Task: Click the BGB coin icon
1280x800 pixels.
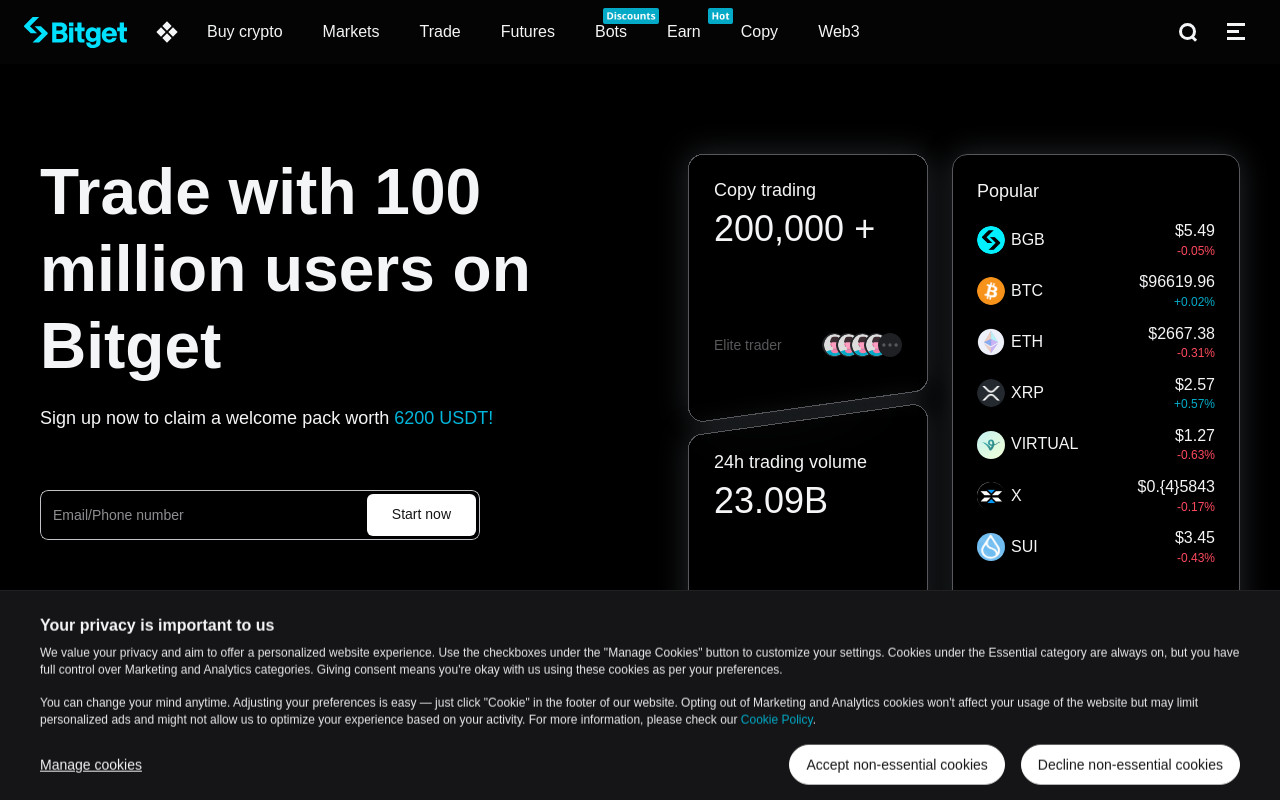Action: coord(991,240)
